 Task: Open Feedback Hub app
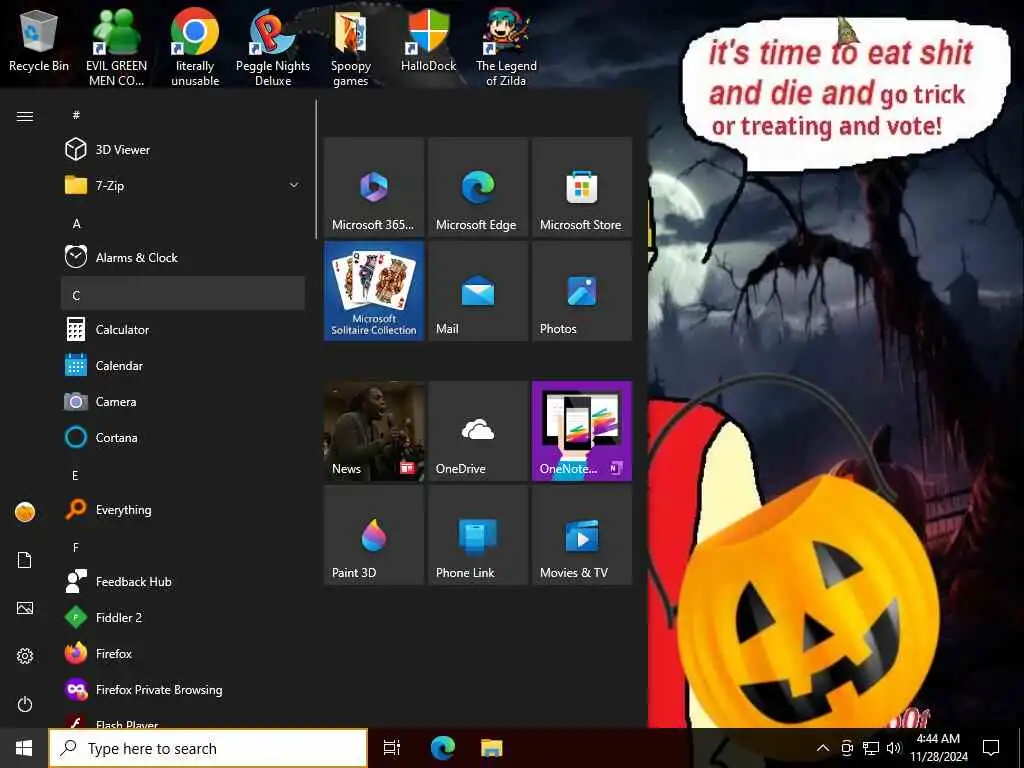tap(183, 581)
